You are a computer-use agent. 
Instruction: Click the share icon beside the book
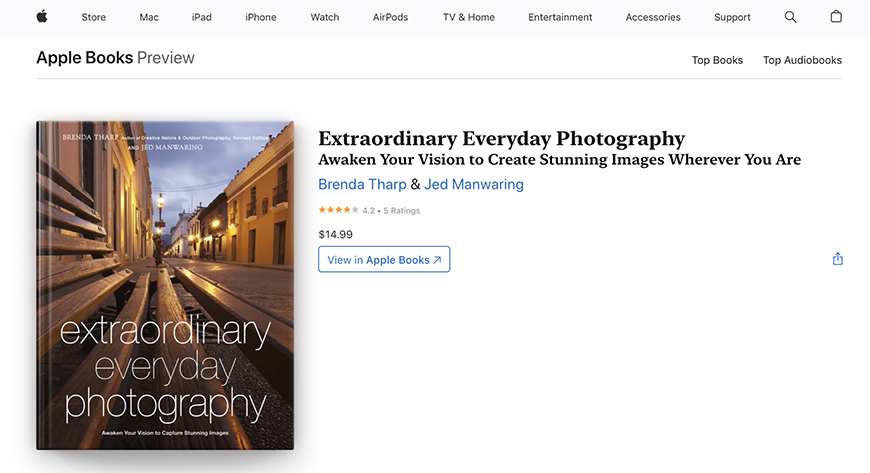pos(837,259)
